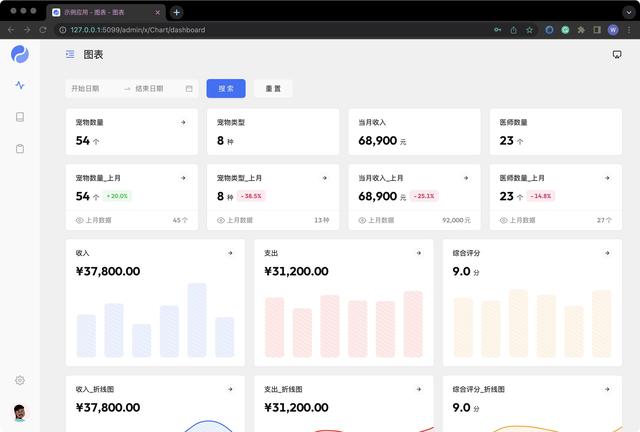
Task: Open the browser extensions puzzle icon
Action: pos(581,30)
